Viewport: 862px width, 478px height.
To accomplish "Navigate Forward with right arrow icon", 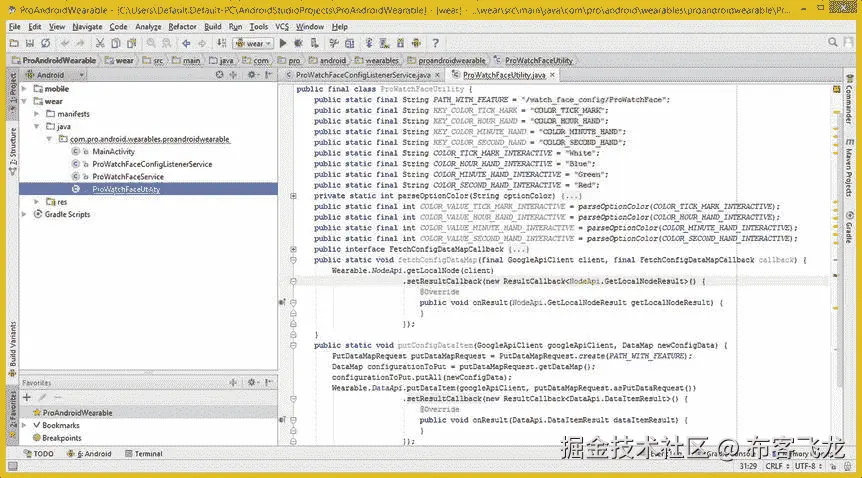I will (202, 43).
